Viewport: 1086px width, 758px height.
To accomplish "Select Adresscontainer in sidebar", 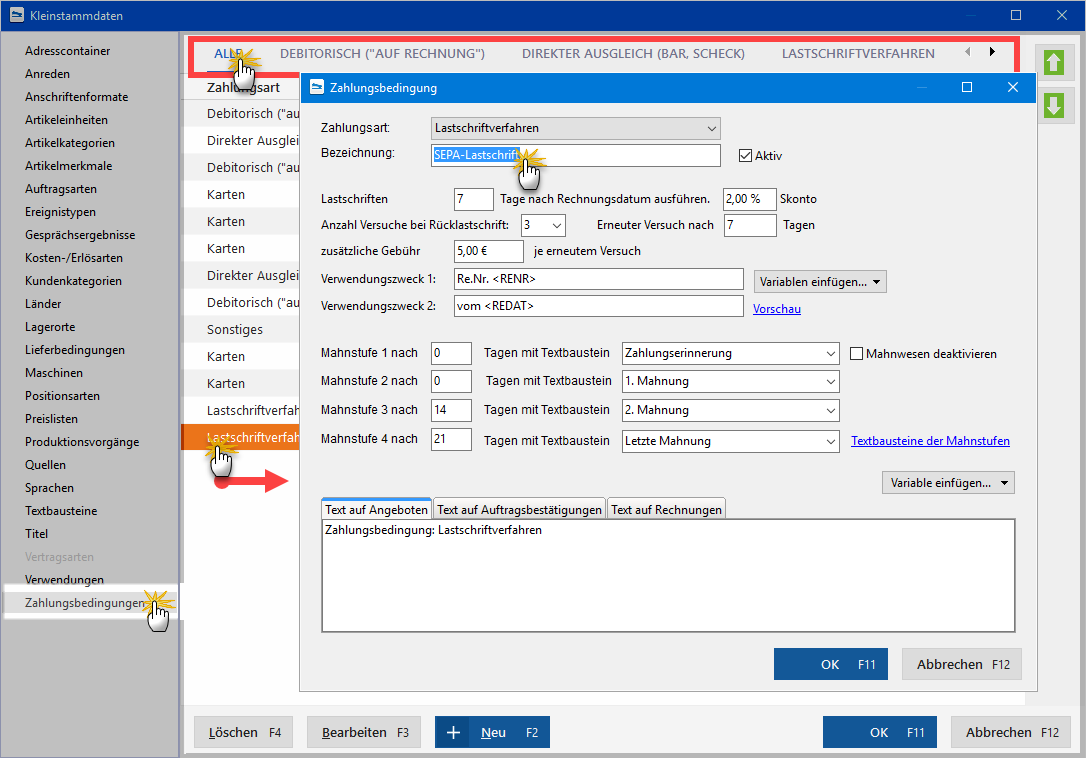I will pyautogui.click(x=68, y=51).
